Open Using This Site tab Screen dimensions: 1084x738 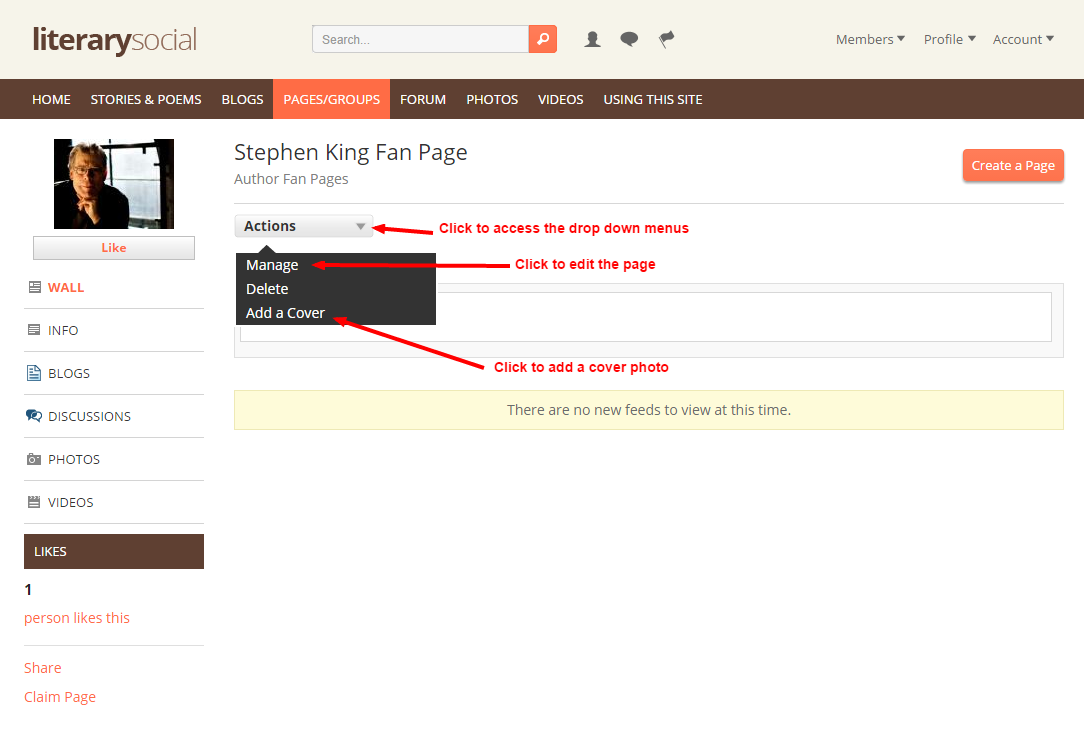pyautogui.click(x=653, y=100)
